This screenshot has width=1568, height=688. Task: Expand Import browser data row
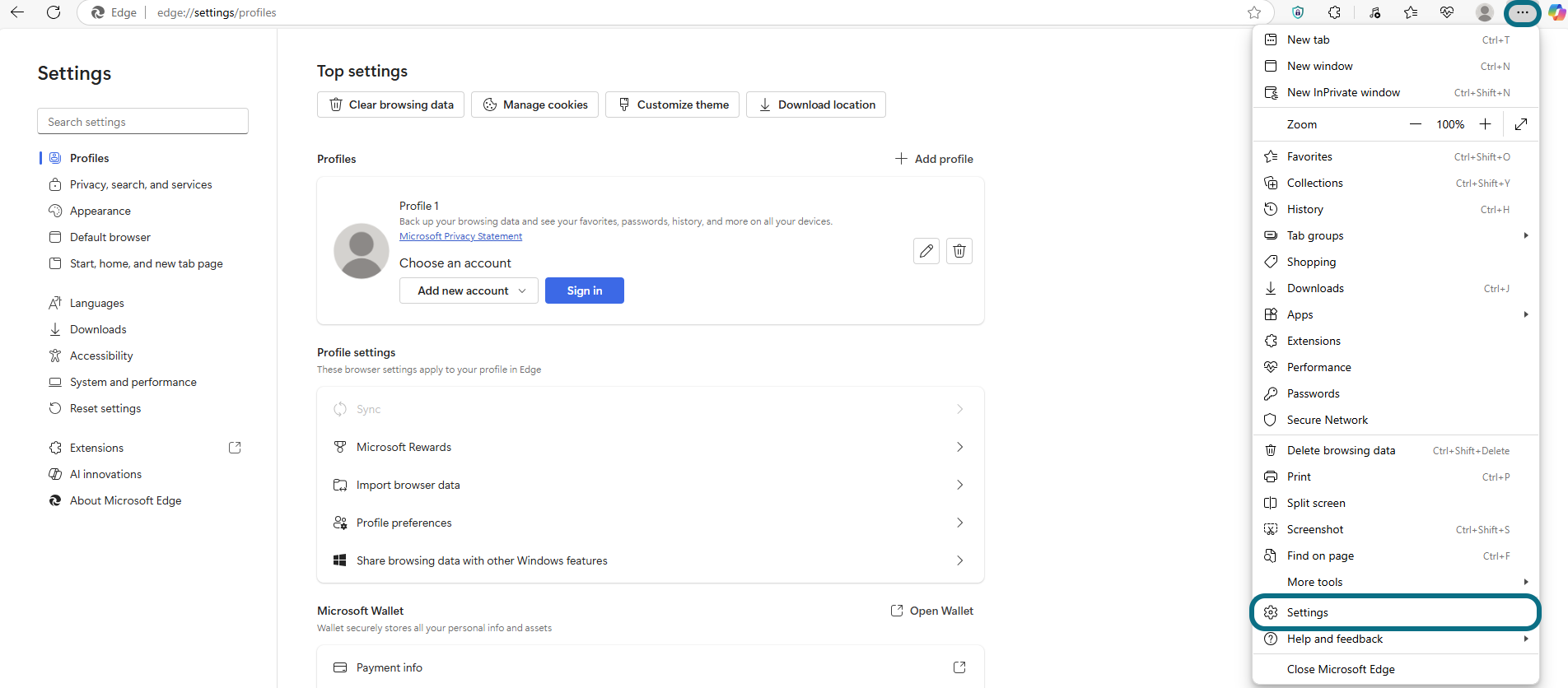click(651, 485)
